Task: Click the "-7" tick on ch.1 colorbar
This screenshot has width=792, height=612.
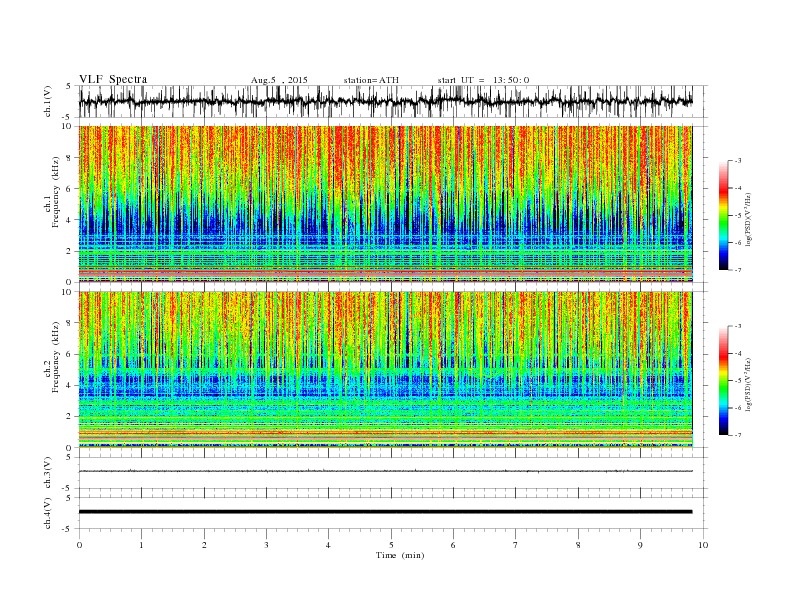Action: pyautogui.click(x=737, y=270)
